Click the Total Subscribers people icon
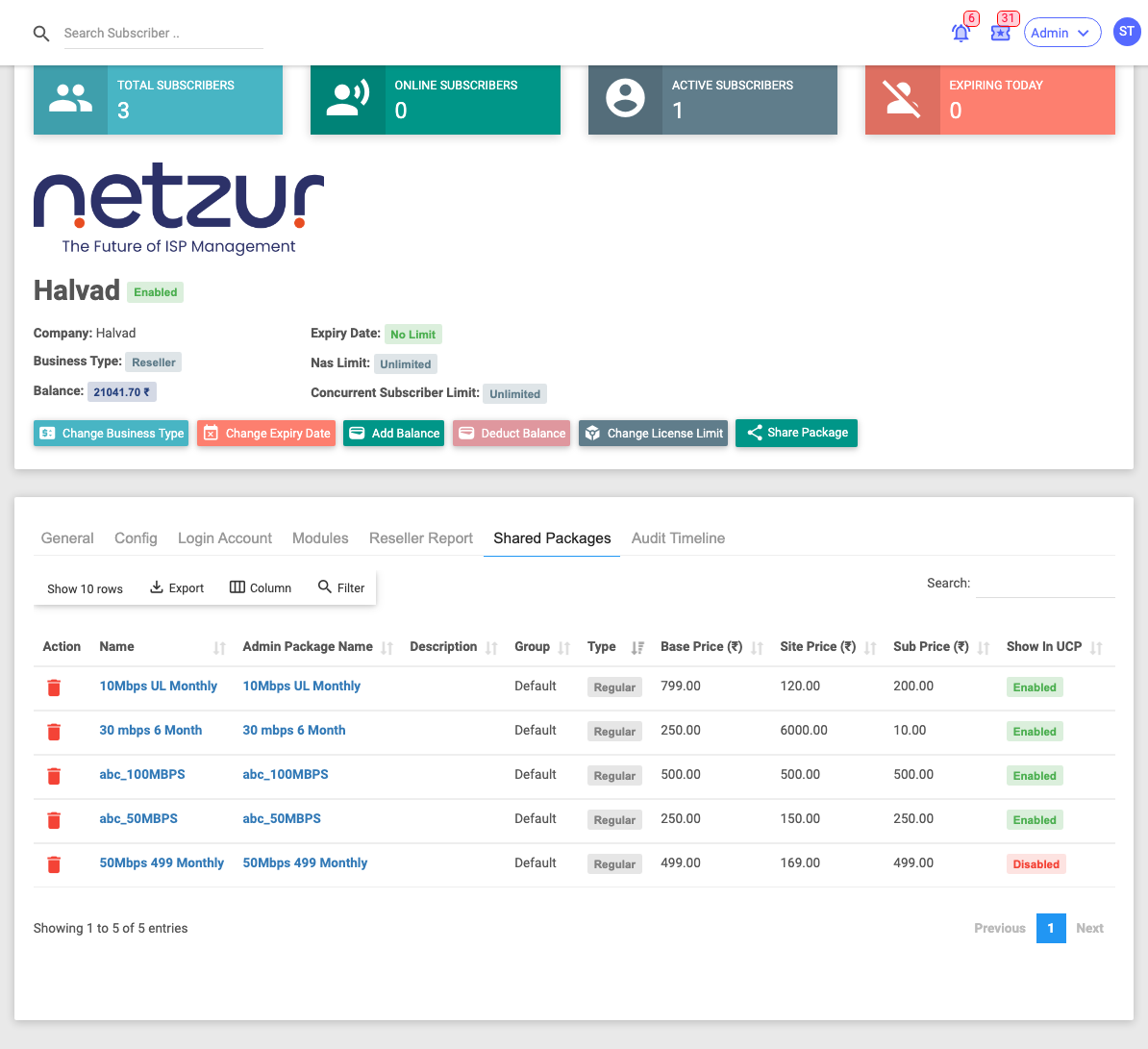 click(x=70, y=98)
